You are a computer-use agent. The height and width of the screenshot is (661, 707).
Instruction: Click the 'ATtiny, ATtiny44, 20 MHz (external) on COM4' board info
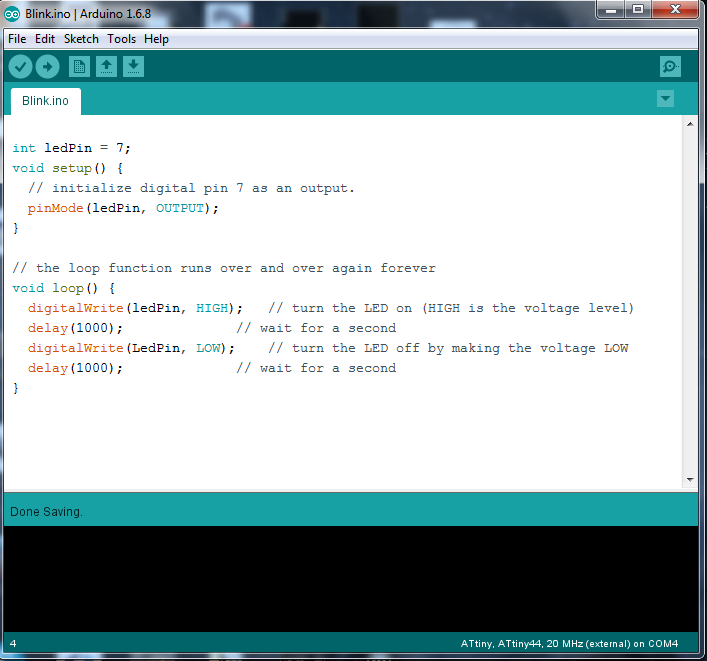[x=569, y=643]
